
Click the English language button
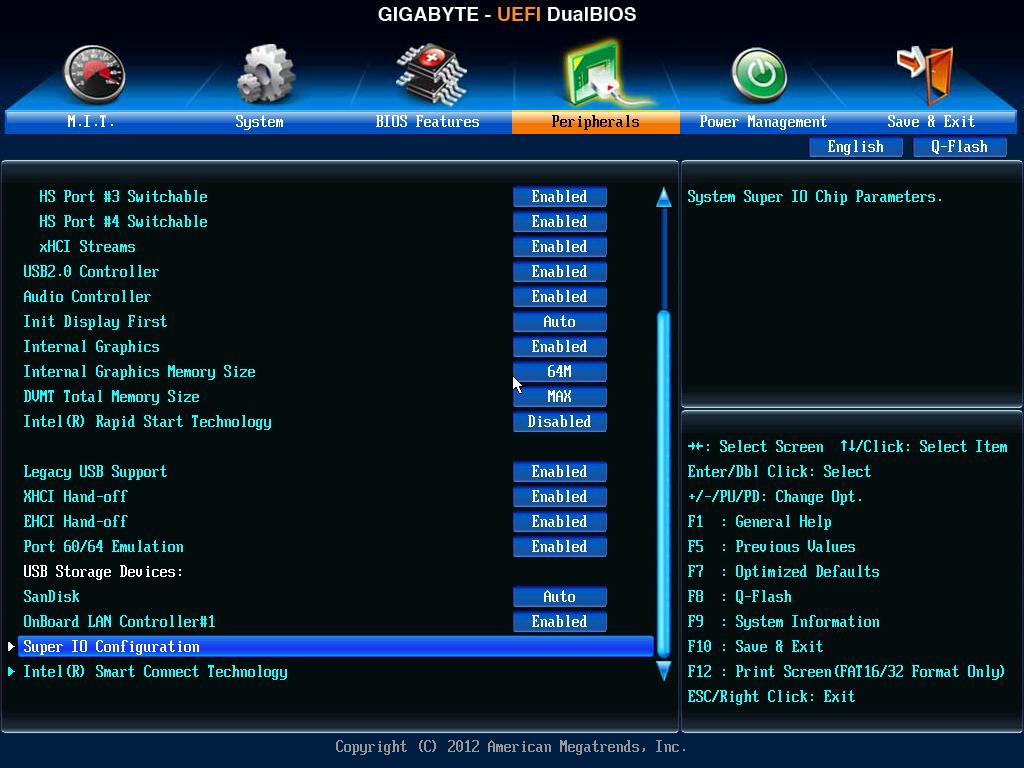pos(856,147)
